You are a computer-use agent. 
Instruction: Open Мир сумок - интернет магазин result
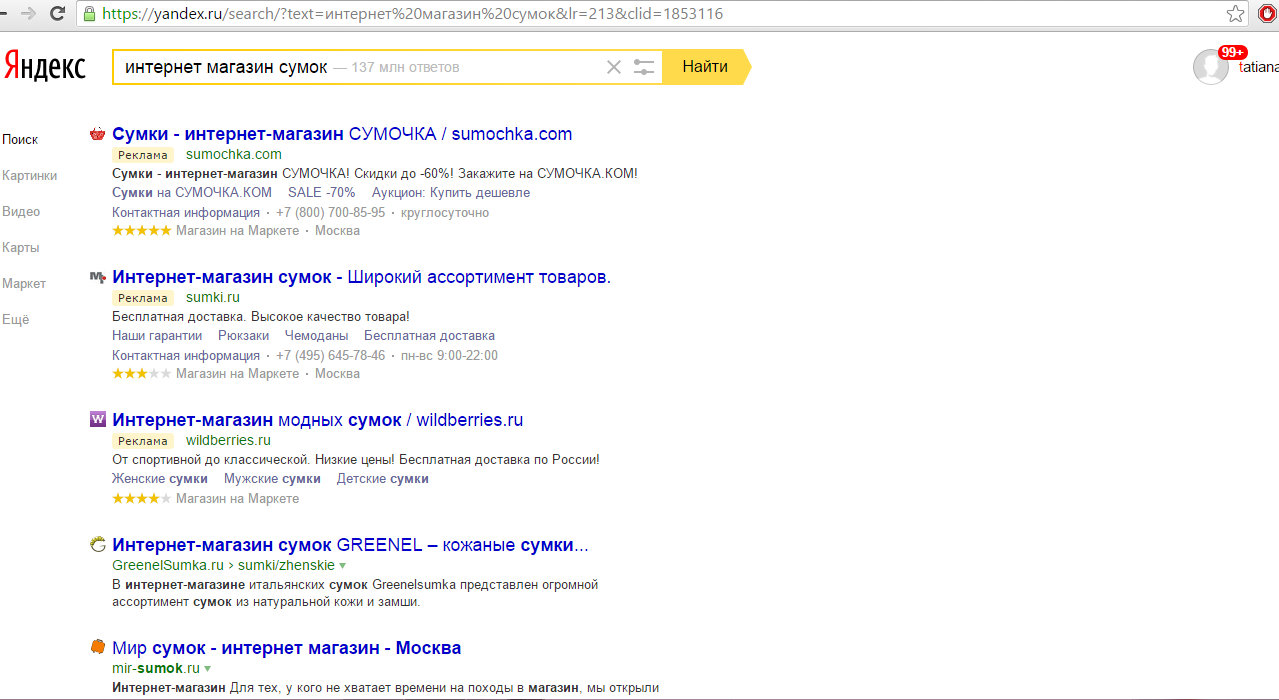point(286,648)
